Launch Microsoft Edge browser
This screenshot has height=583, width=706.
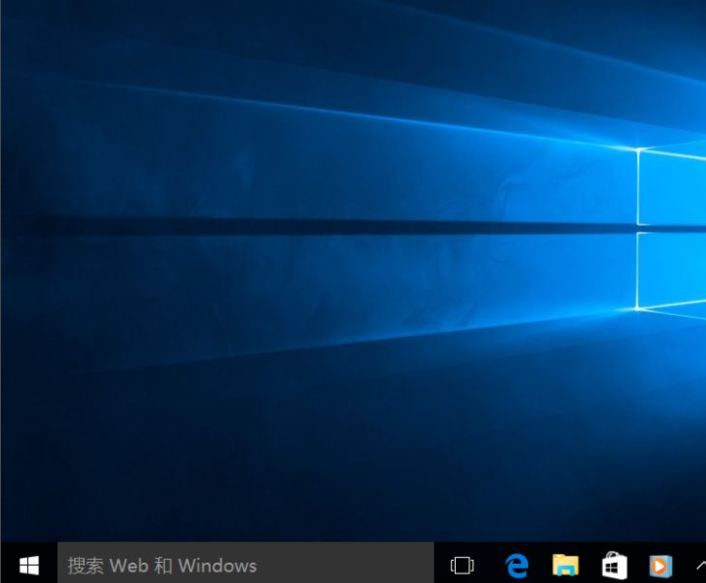point(516,565)
